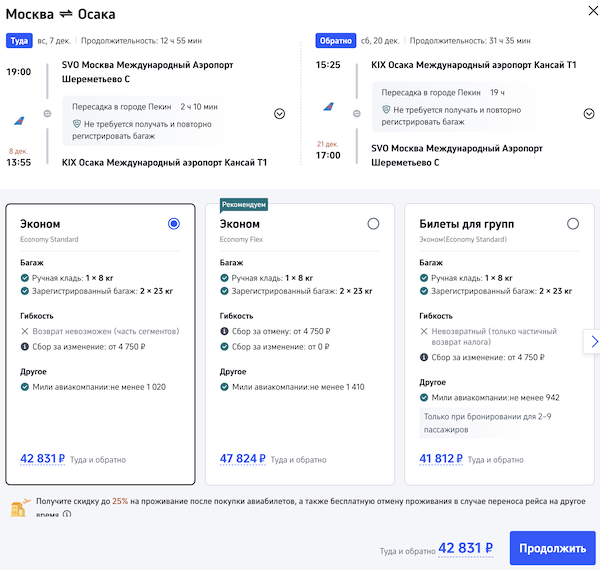This screenshot has height=570, width=600.
Task: Select the Economy Standard fare radio button
Action: point(174,224)
